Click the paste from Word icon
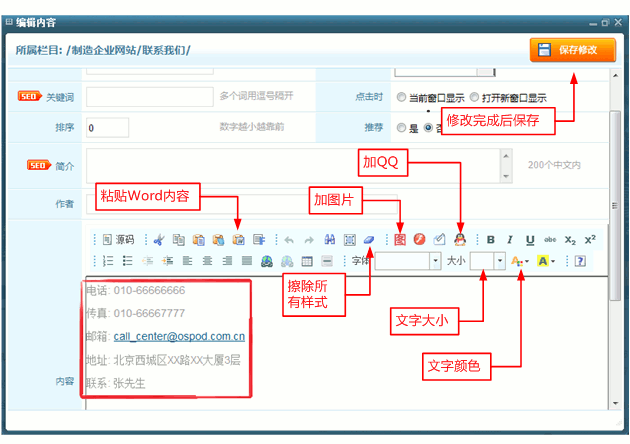Image resolution: width=630 pixels, height=444 pixels. [238, 240]
